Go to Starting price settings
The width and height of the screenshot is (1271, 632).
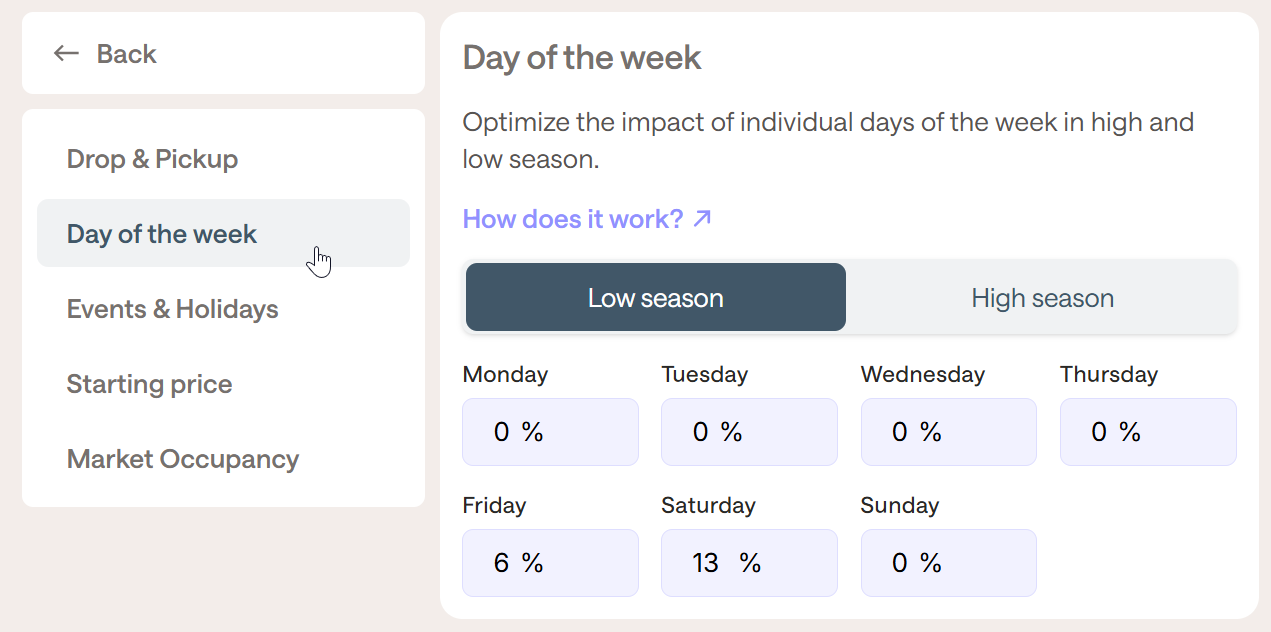click(149, 384)
